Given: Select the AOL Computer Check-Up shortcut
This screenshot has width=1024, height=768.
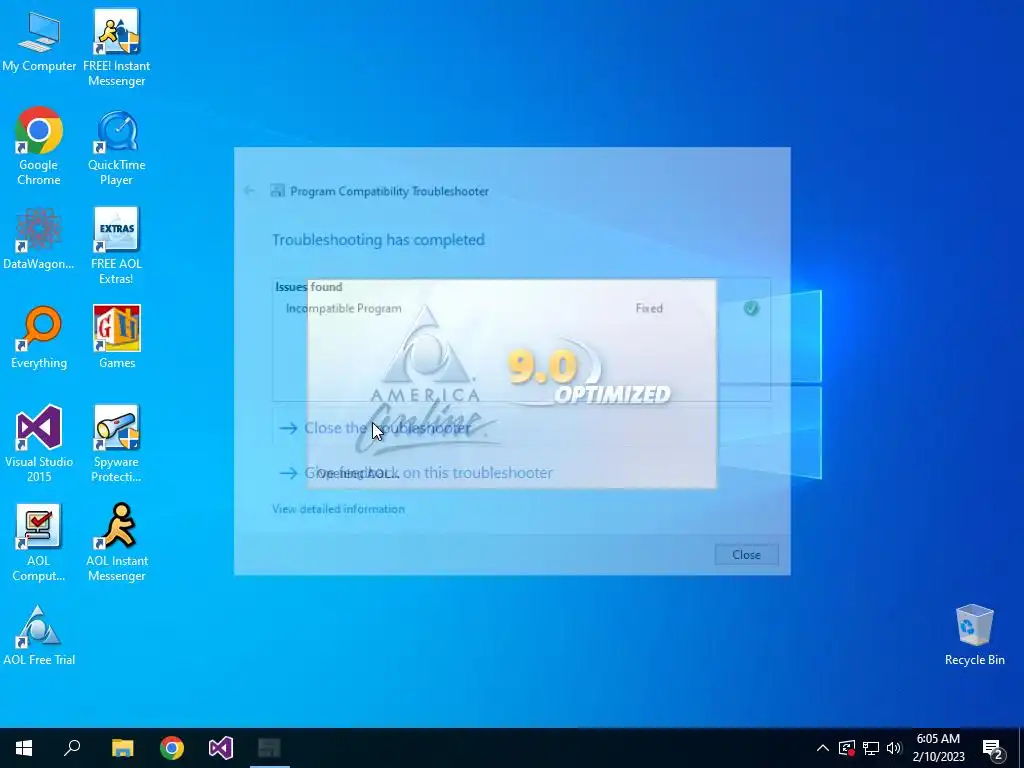Looking at the screenshot, I should tap(39, 543).
